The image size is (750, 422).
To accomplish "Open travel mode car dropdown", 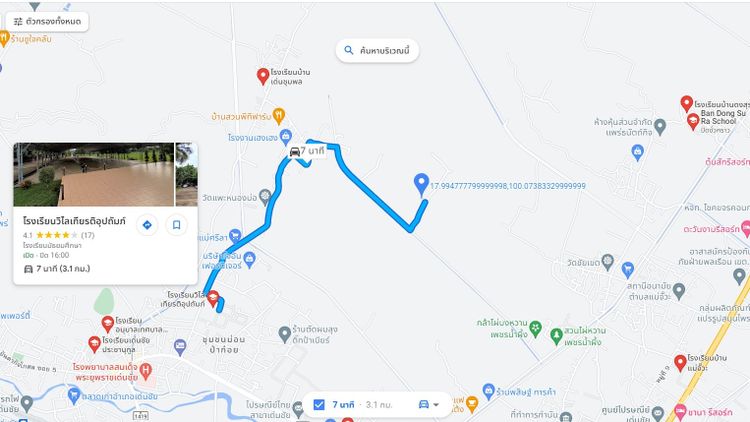I will pyautogui.click(x=429, y=405).
